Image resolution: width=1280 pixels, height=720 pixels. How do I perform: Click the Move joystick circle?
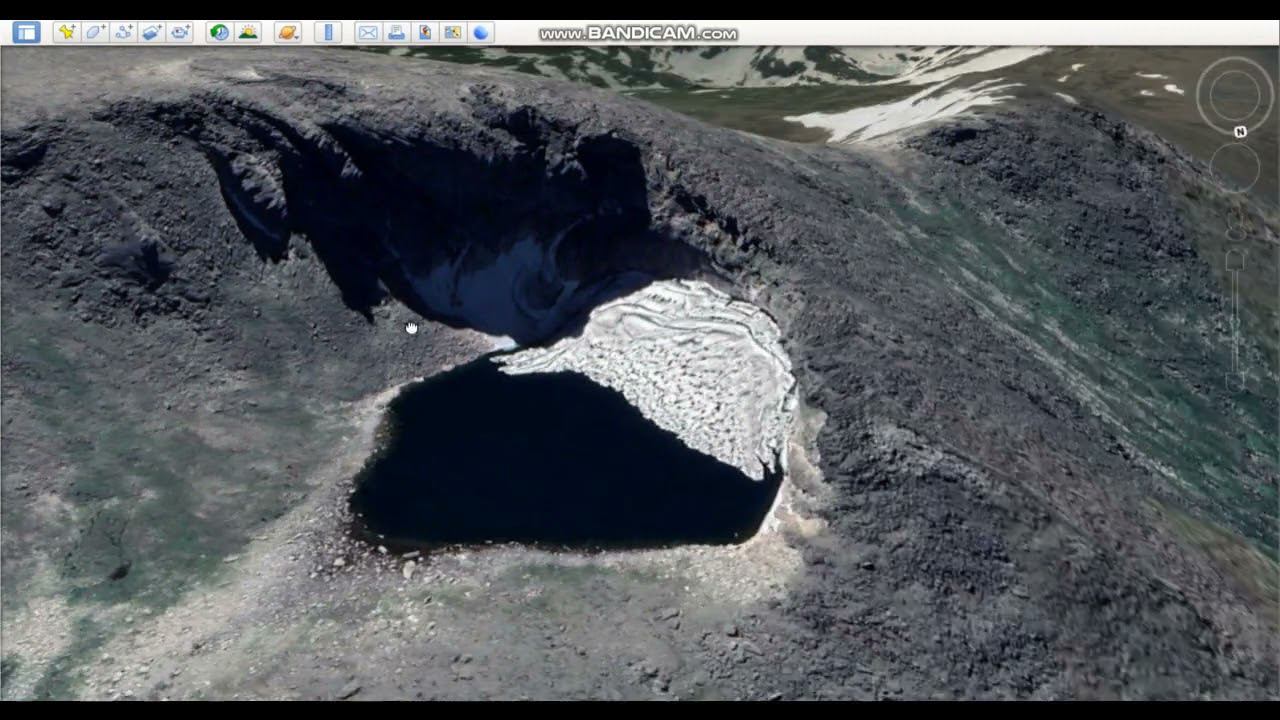pyautogui.click(x=1235, y=168)
